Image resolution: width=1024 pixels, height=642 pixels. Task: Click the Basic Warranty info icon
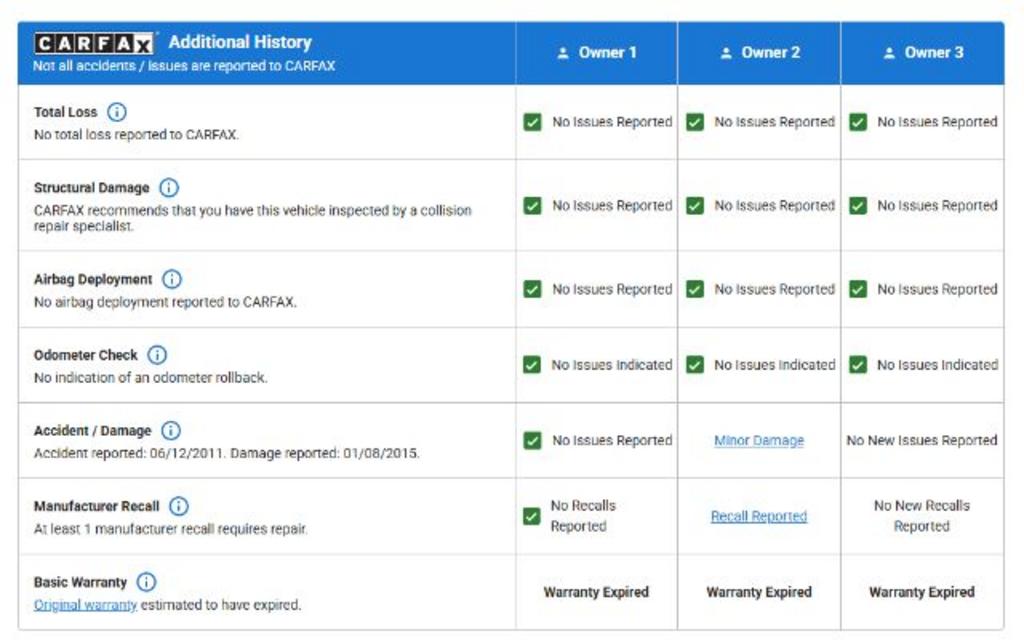click(147, 582)
